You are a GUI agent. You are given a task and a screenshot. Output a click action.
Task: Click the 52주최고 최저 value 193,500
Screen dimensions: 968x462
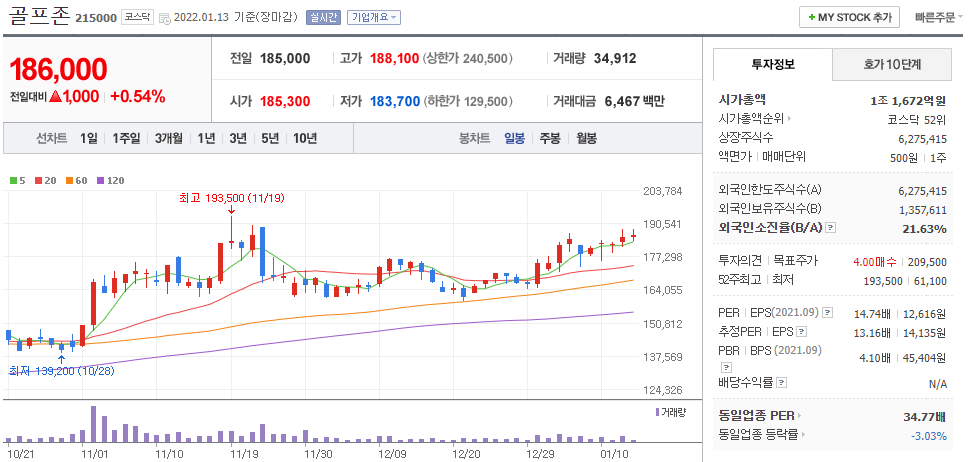point(883,281)
